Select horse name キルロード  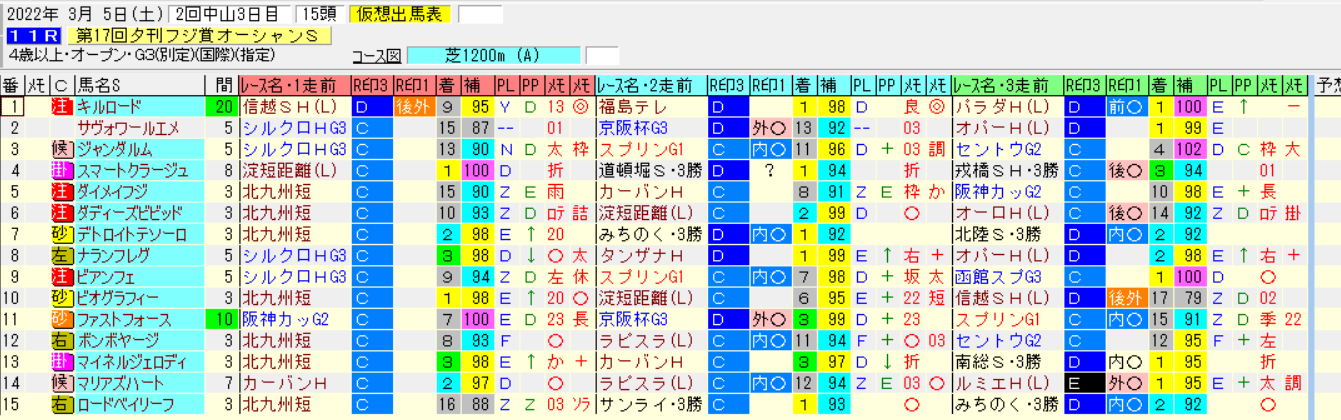[110, 106]
